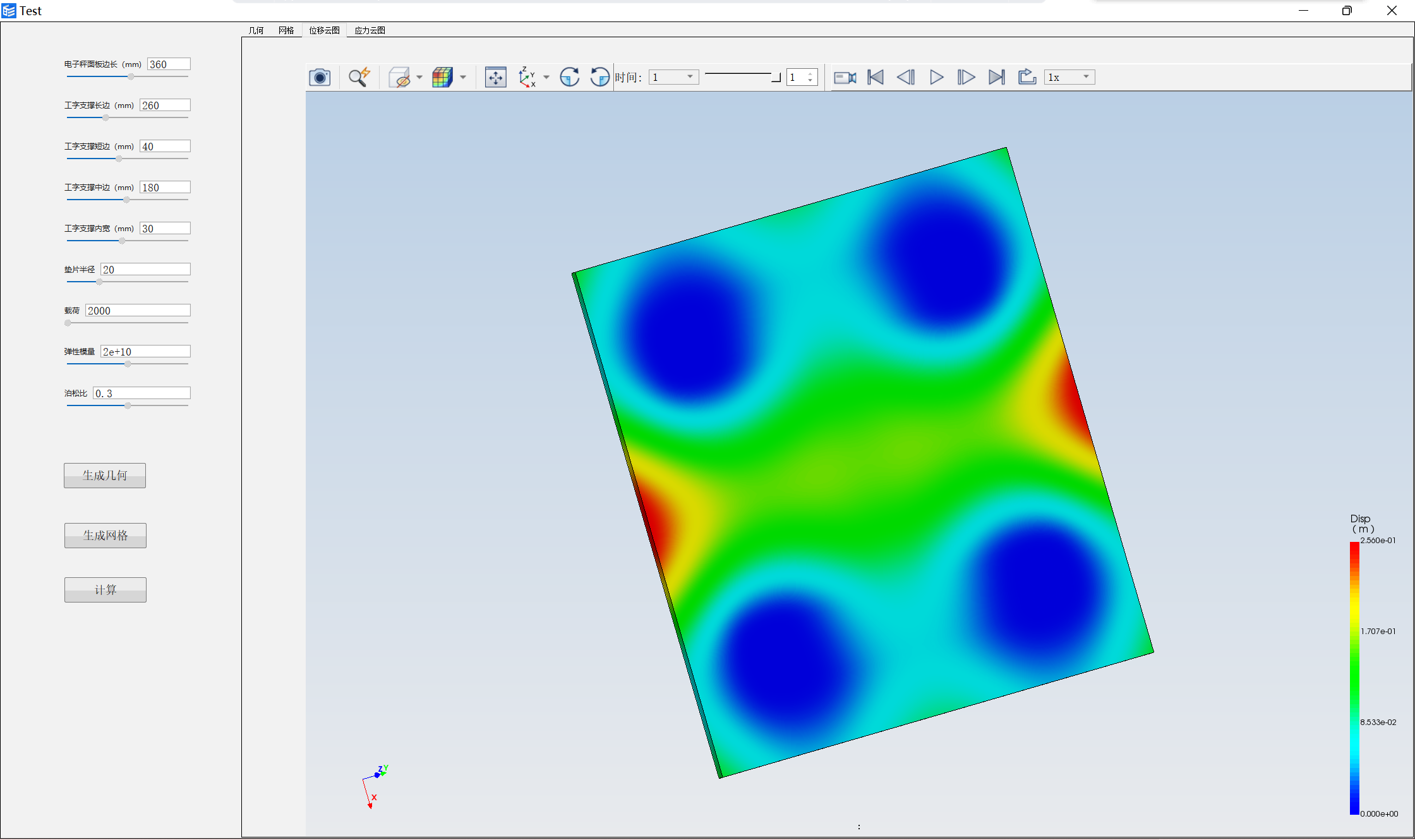Screen dimensions: 1415x840
Task: Open dropdown arrow beside colored cube icon
Action: coord(463,77)
